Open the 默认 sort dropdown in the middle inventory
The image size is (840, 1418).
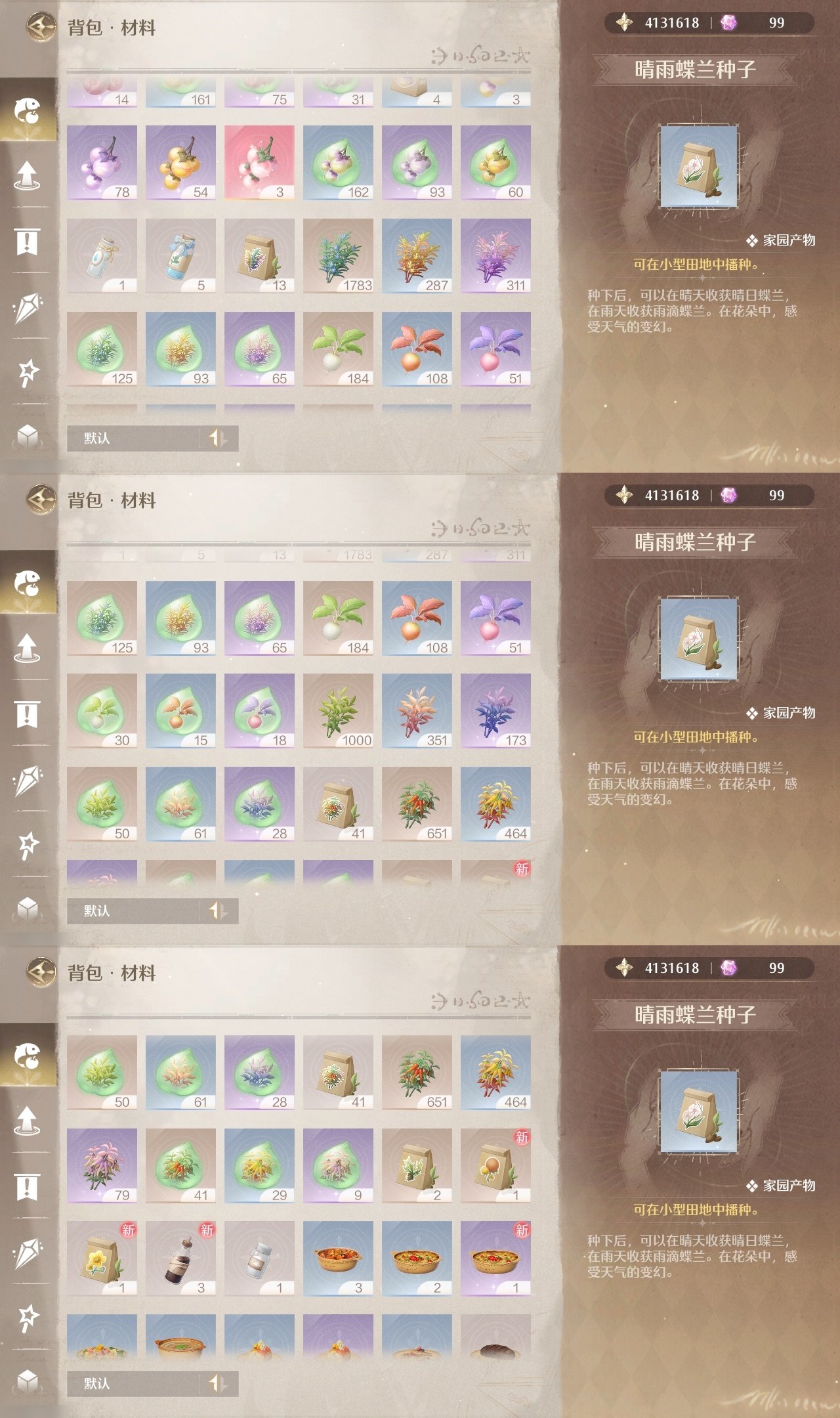(x=133, y=911)
